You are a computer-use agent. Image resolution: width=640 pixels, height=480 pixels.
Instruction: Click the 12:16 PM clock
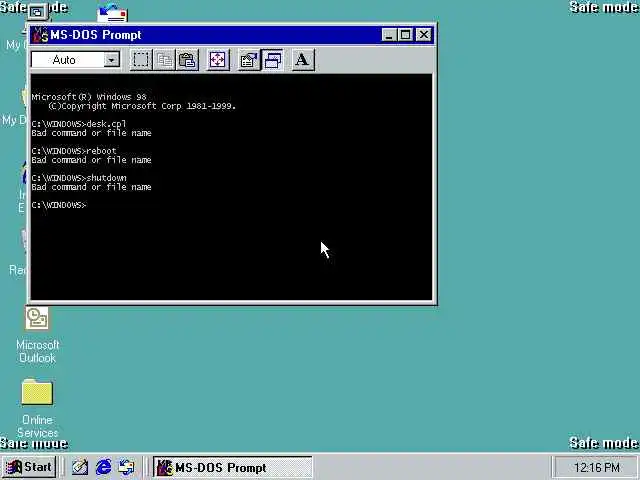[597, 467]
